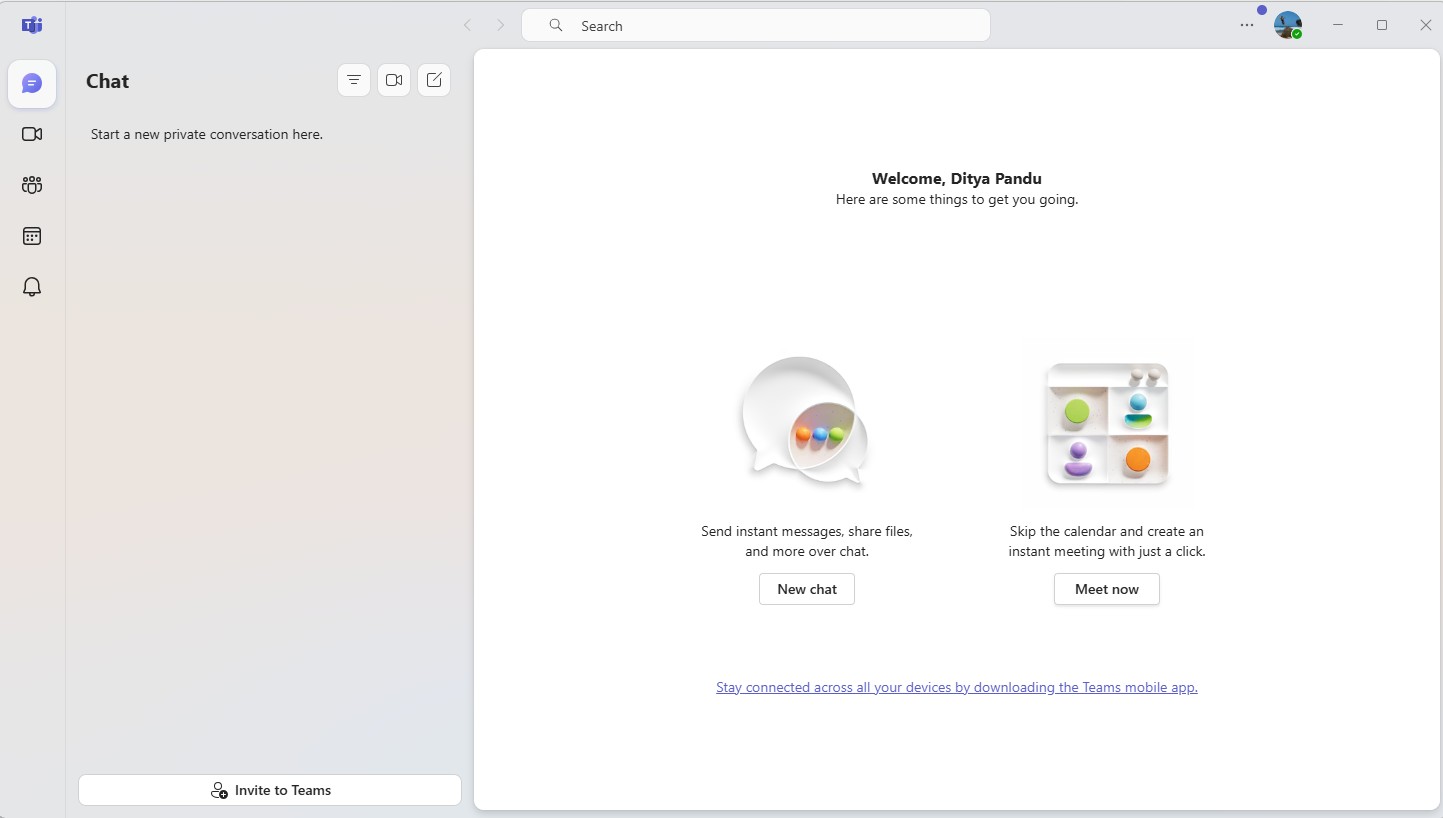Open the Communities people icon in sidebar
Screen dimensions: 1443x818
(32, 185)
